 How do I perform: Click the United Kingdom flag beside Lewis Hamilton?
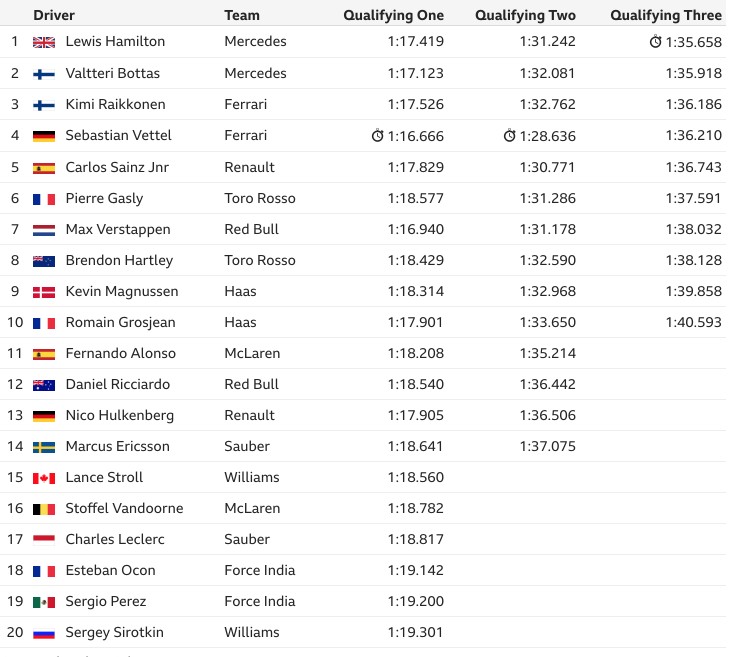pos(44,42)
